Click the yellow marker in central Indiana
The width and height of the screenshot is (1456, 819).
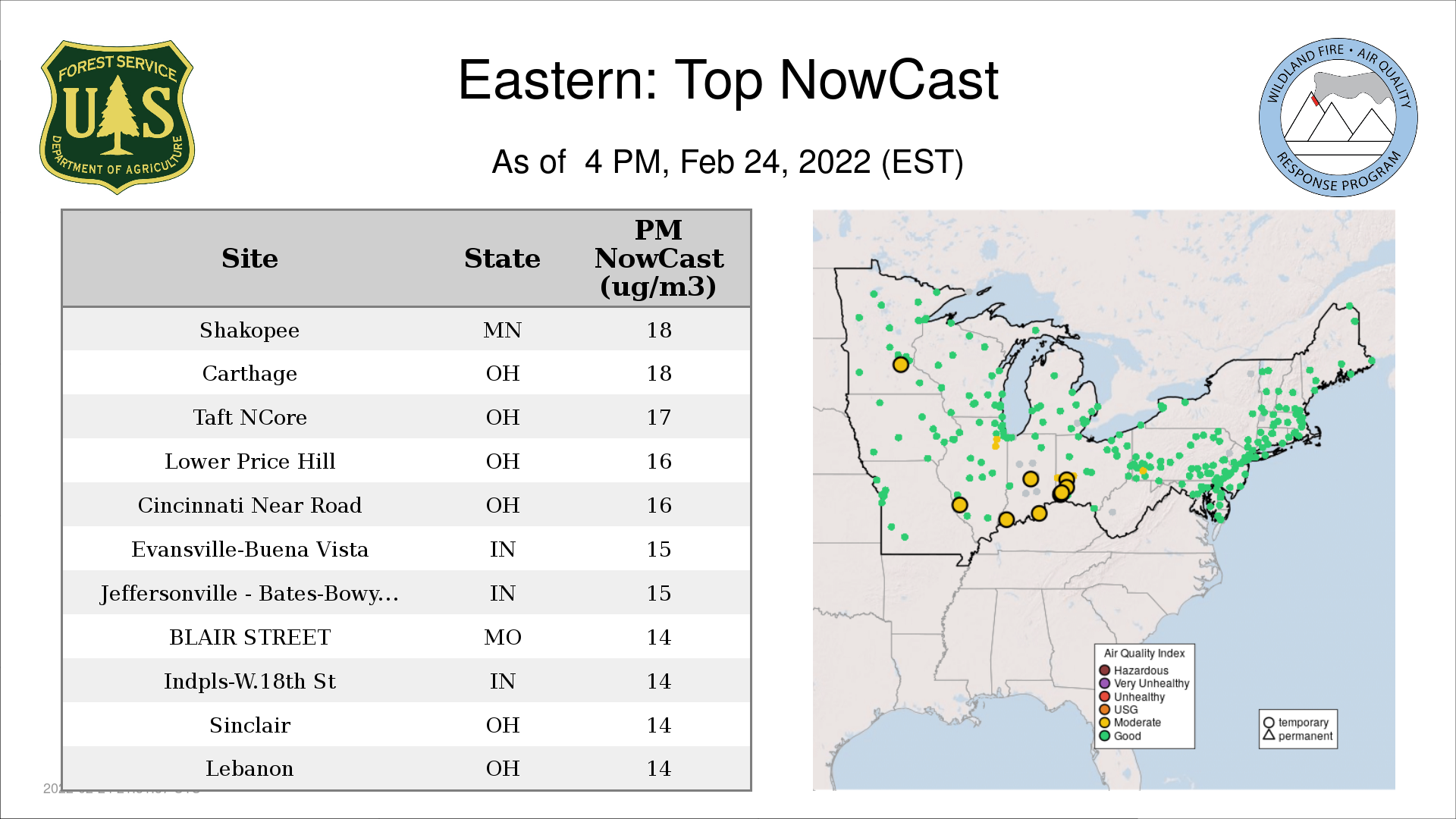click(x=1030, y=479)
